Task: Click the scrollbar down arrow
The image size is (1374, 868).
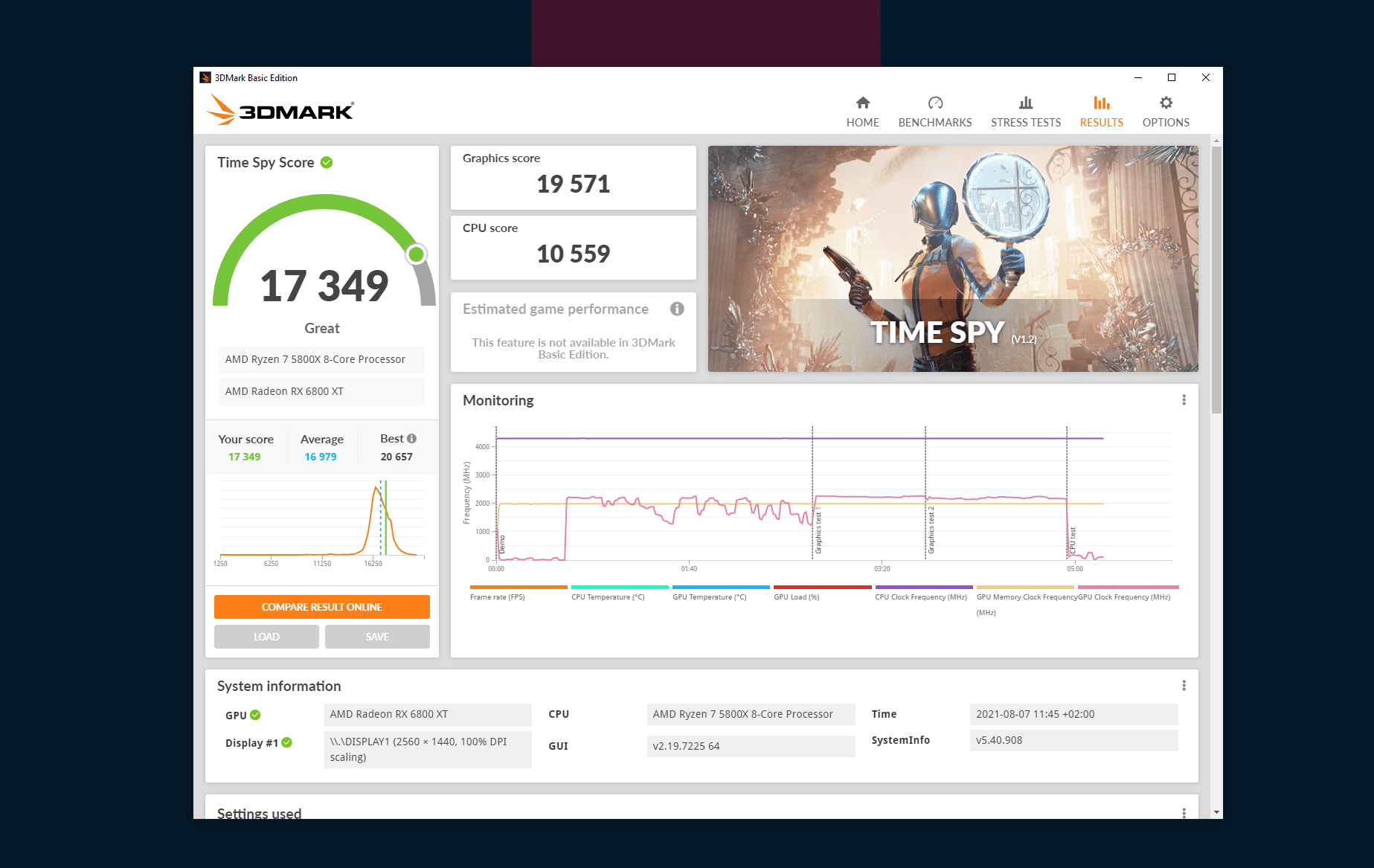Action: [x=1216, y=812]
